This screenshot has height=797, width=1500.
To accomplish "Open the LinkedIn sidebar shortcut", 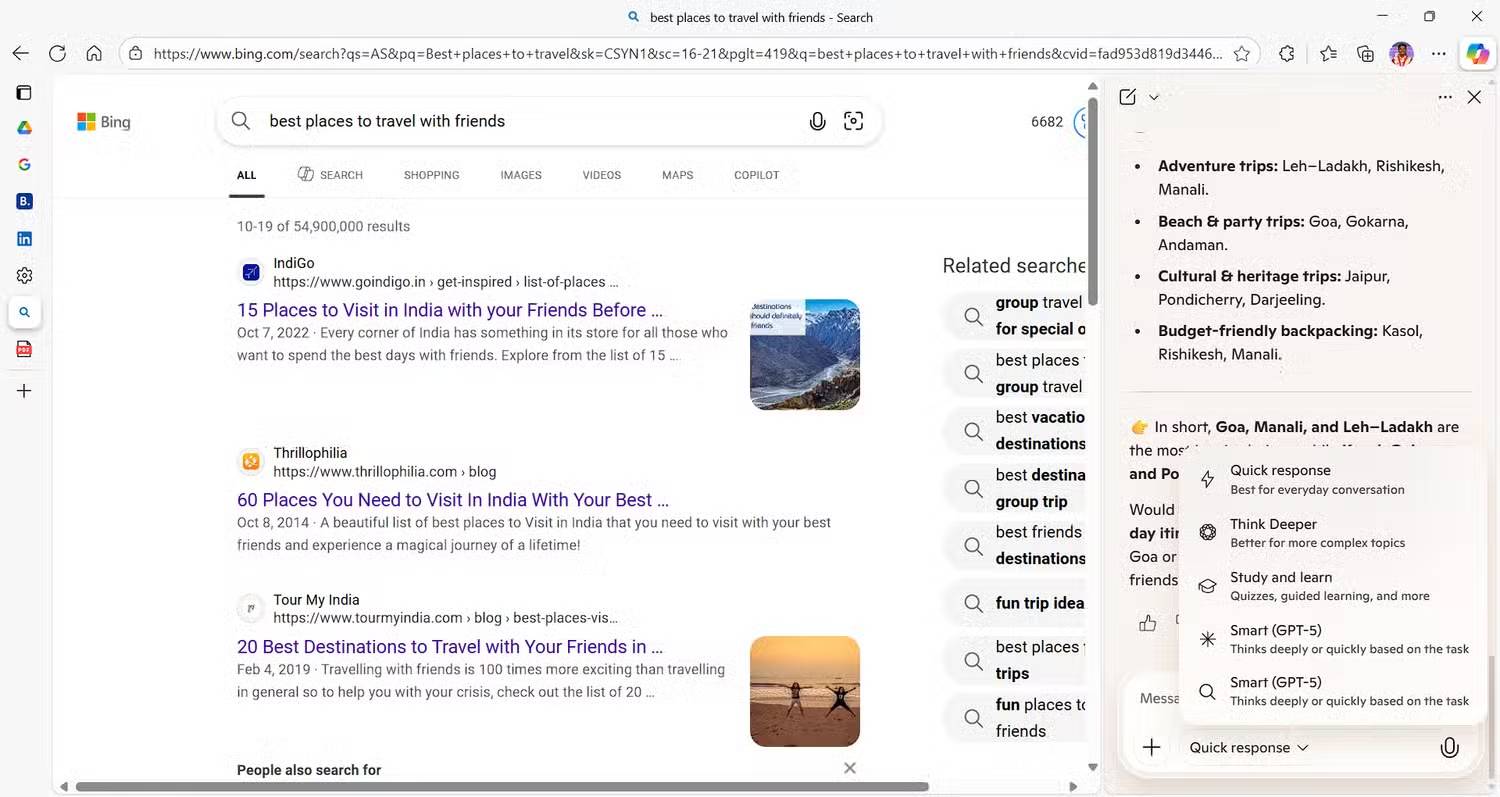I will click(x=24, y=239).
